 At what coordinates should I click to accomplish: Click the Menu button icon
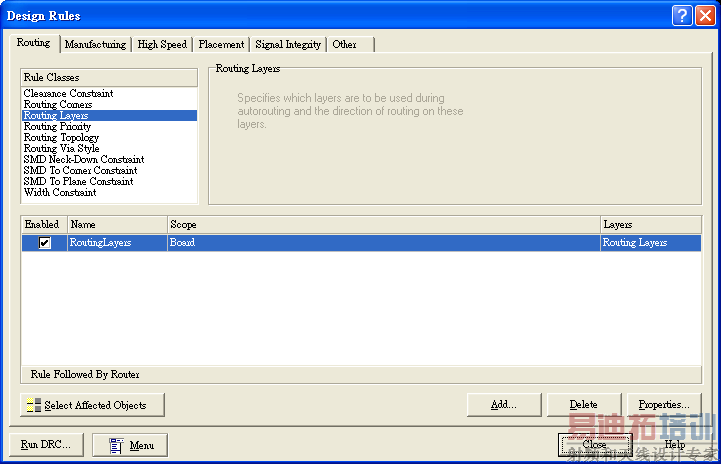coord(116,445)
